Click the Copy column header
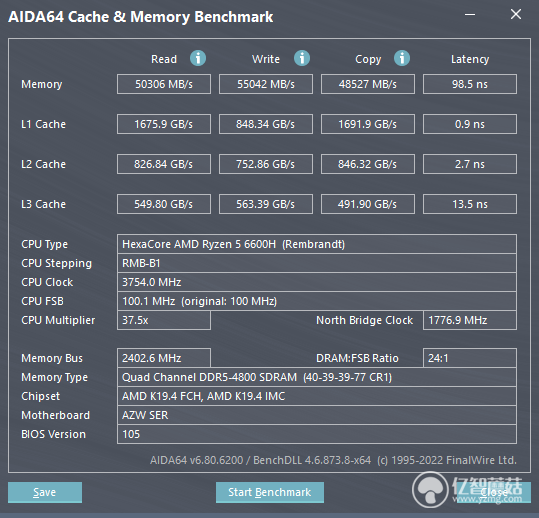Screen dimensions: 539x518 pyautogui.click(x=368, y=60)
